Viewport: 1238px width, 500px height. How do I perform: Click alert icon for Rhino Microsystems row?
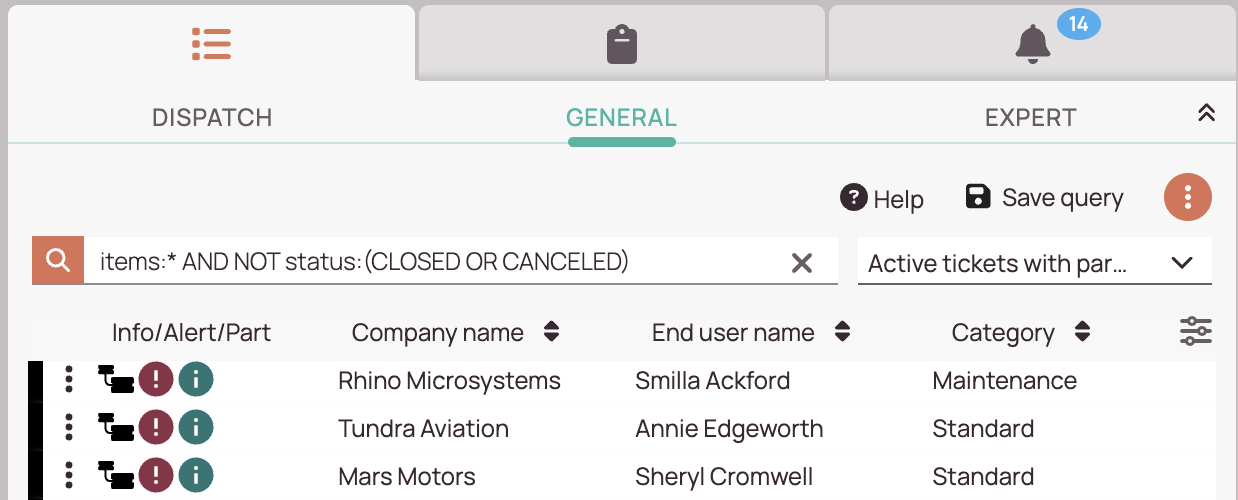coord(156,380)
